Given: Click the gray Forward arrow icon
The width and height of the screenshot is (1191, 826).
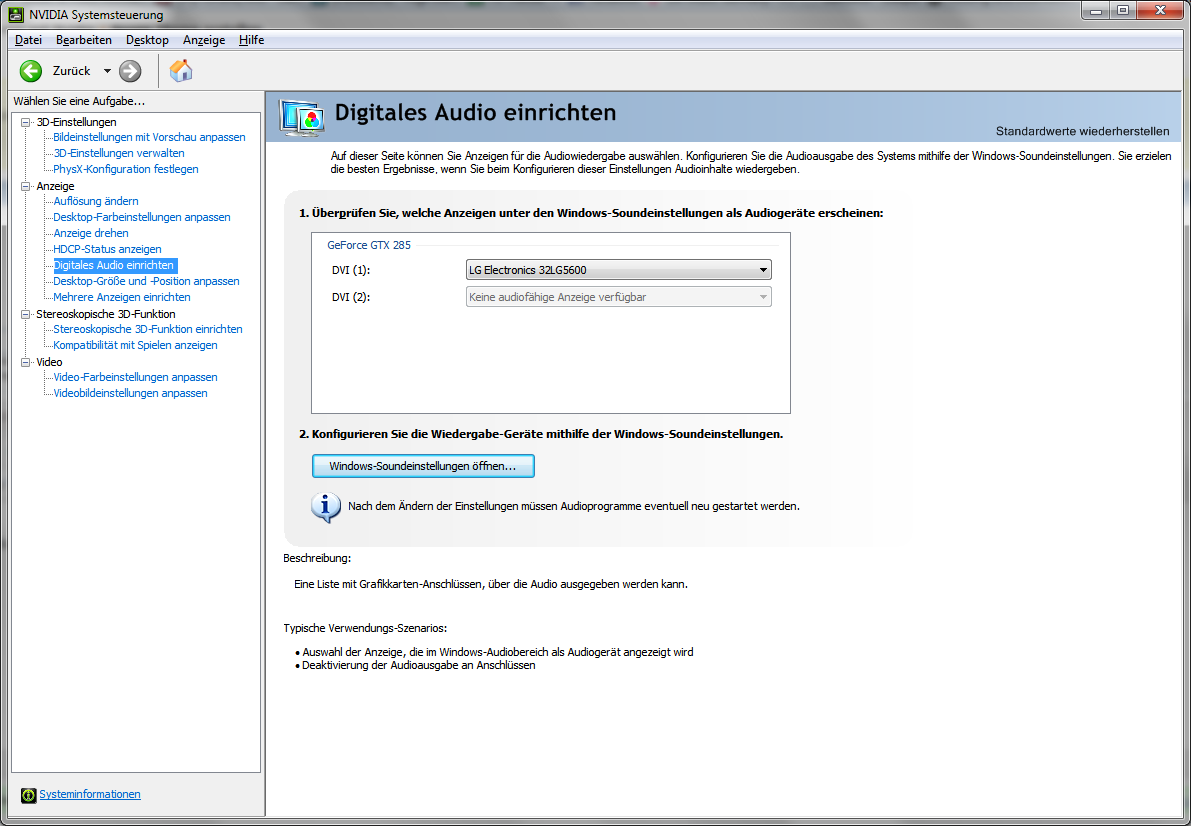Looking at the screenshot, I should point(130,71).
